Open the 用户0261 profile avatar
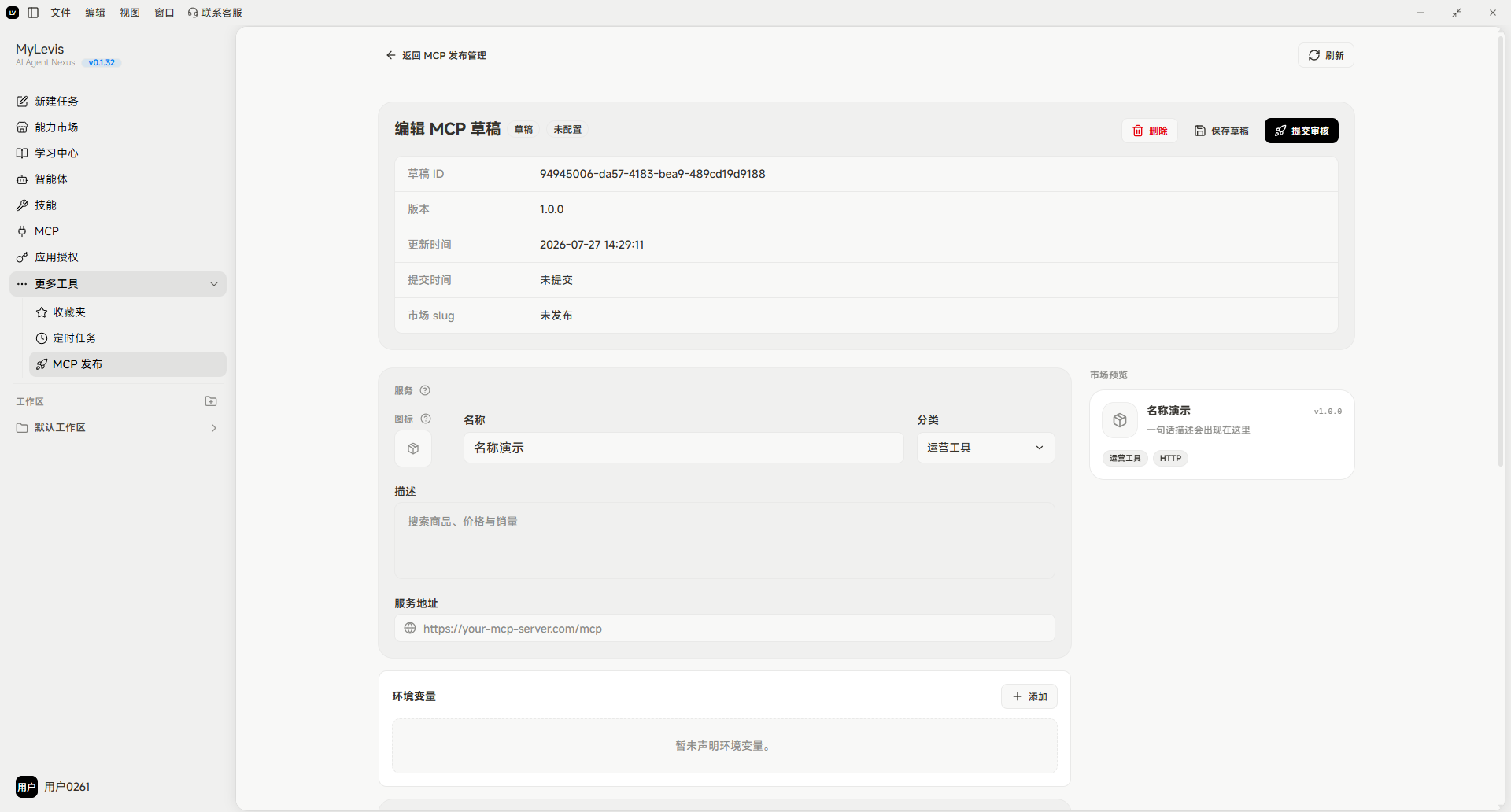The image size is (1511, 812). click(x=27, y=787)
